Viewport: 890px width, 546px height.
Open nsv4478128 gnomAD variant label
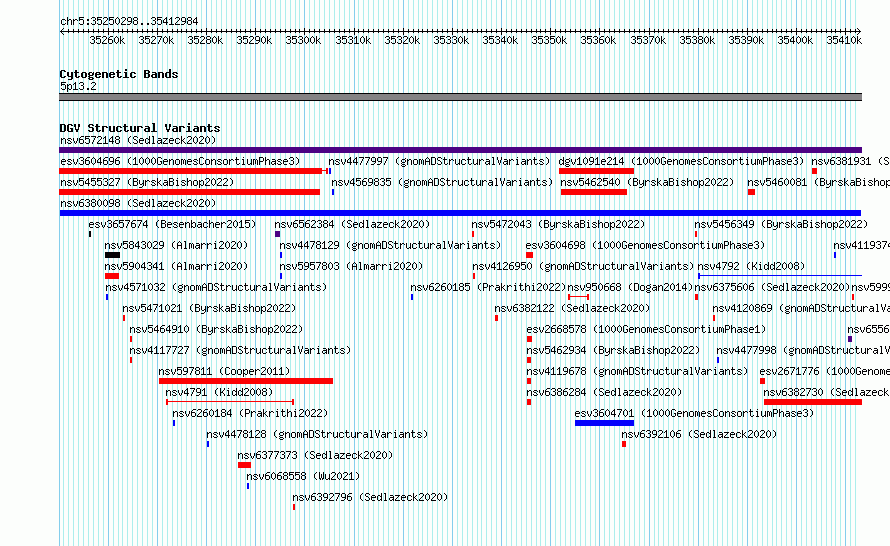point(317,434)
